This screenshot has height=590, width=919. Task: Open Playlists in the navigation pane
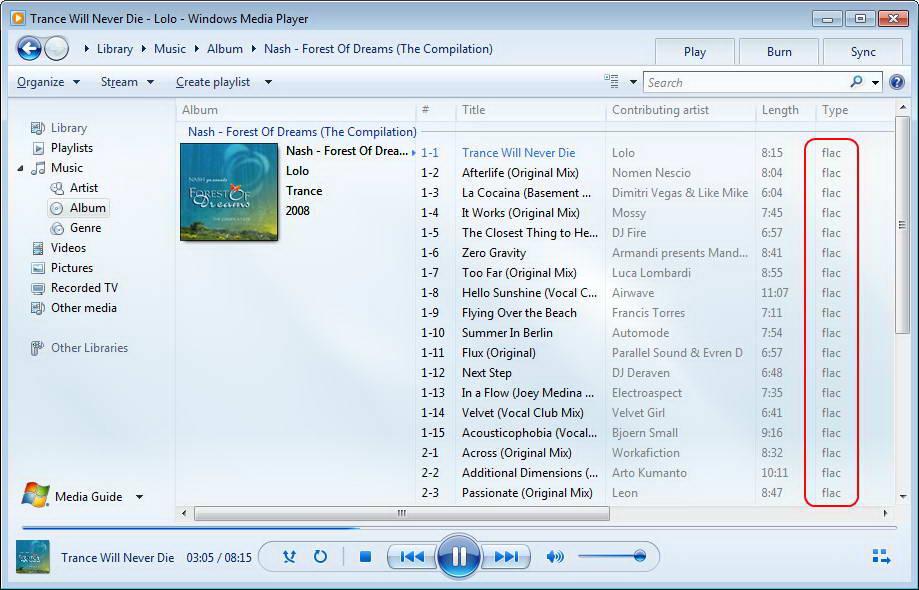(x=72, y=148)
